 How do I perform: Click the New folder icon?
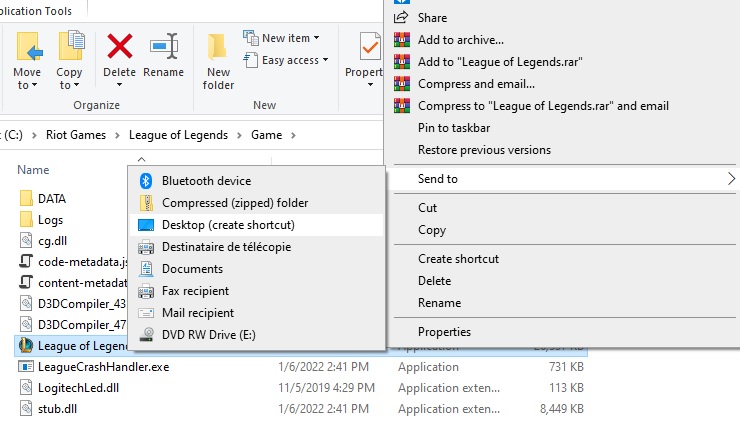(x=217, y=46)
